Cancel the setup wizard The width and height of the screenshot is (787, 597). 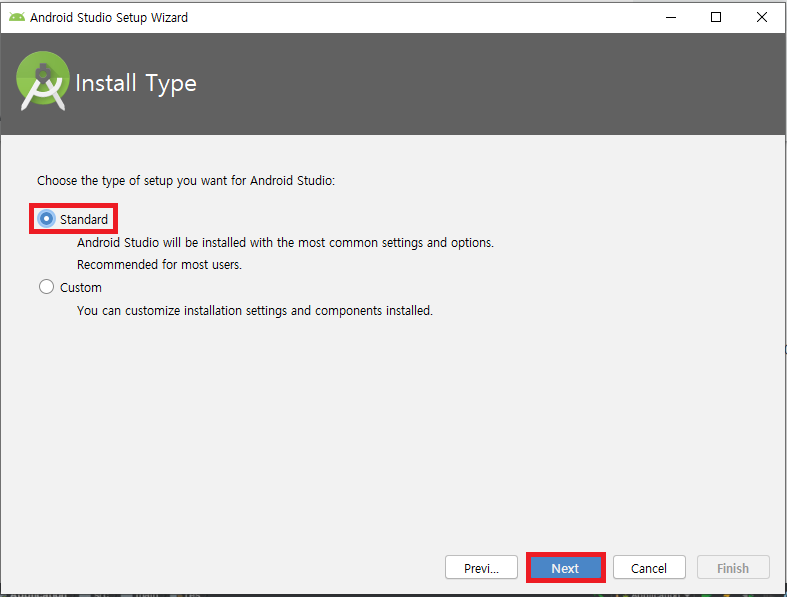coord(649,568)
